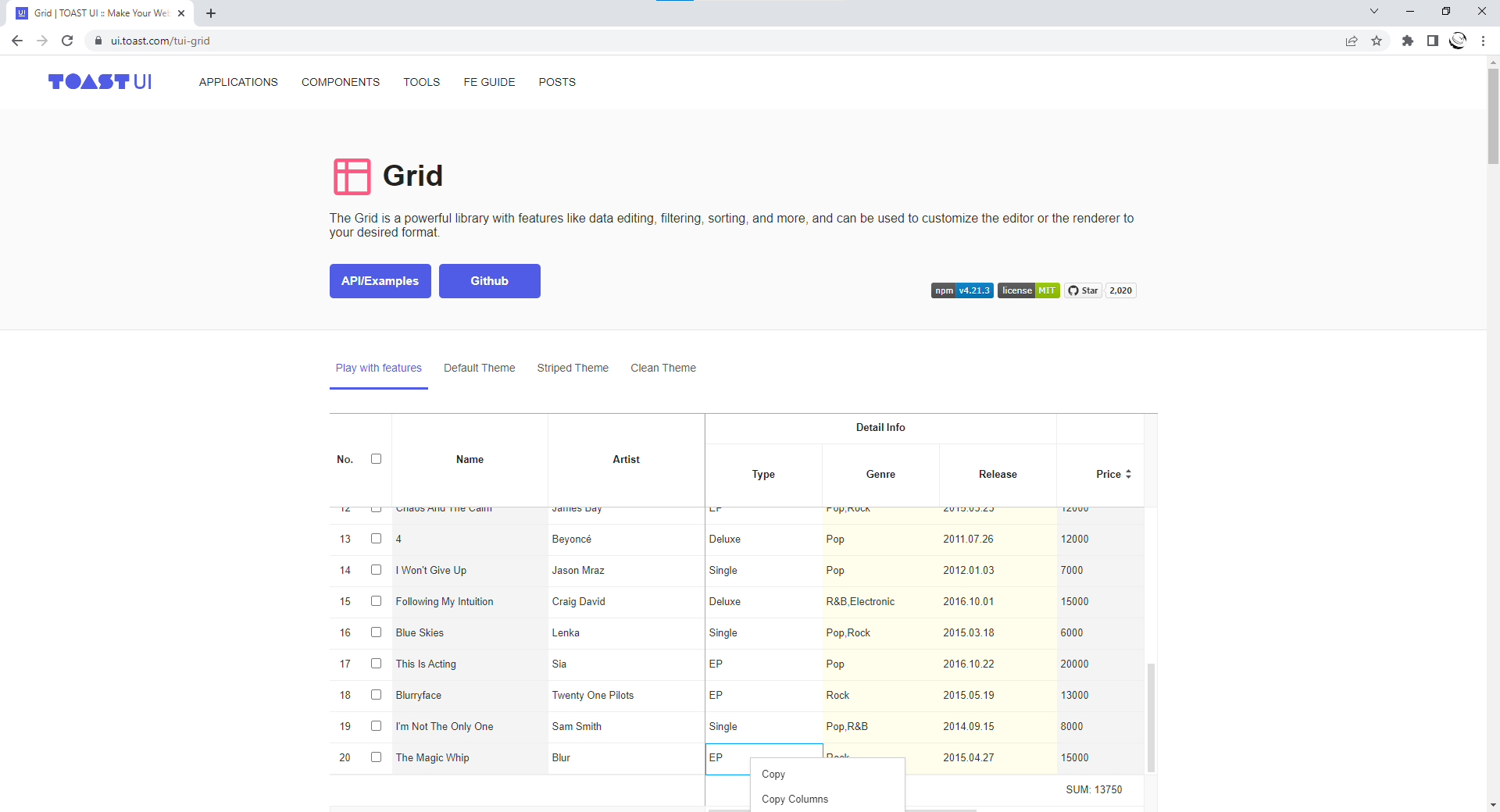Viewport: 1500px width, 812px height.
Task: Open 2,020 stargazers count
Action: click(1121, 290)
